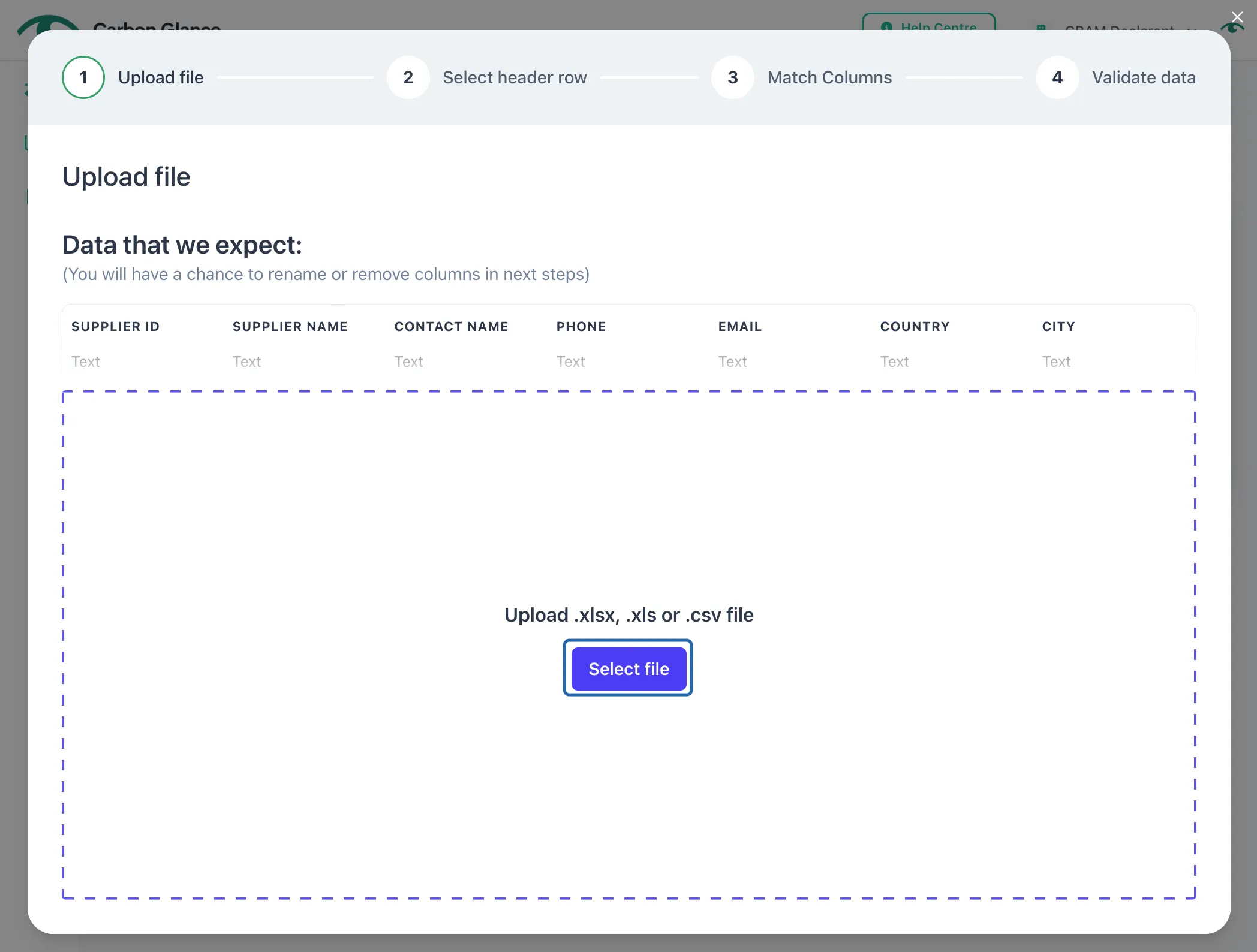The width and height of the screenshot is (1257, 952).
Task: Click step 2 circle Select header row
Action: 408,77
